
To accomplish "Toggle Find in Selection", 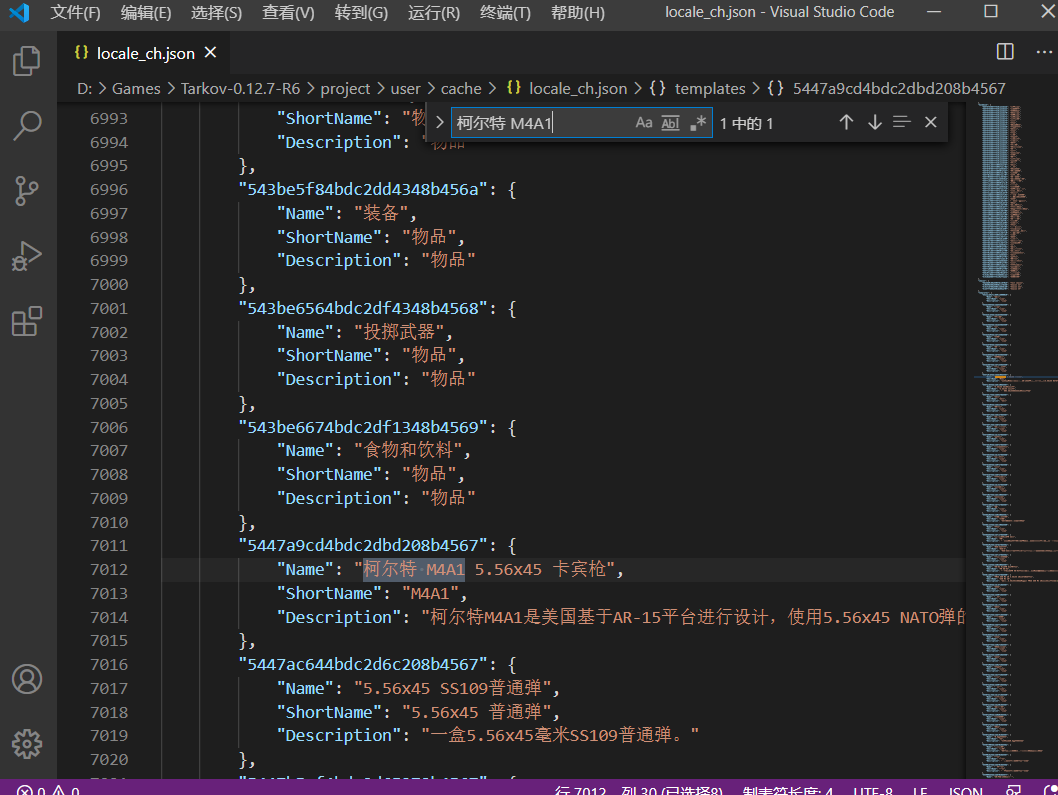I will click(x=901, y=122).
